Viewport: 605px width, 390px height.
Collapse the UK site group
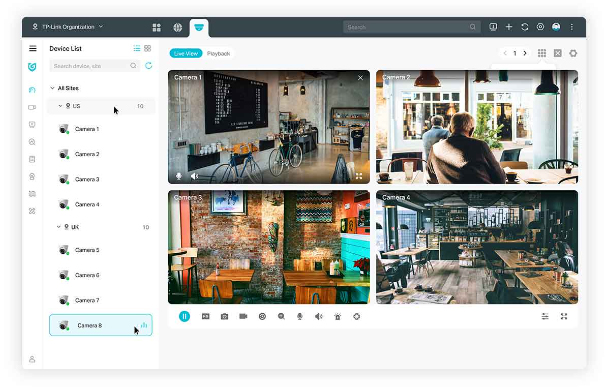click(59, 227)
